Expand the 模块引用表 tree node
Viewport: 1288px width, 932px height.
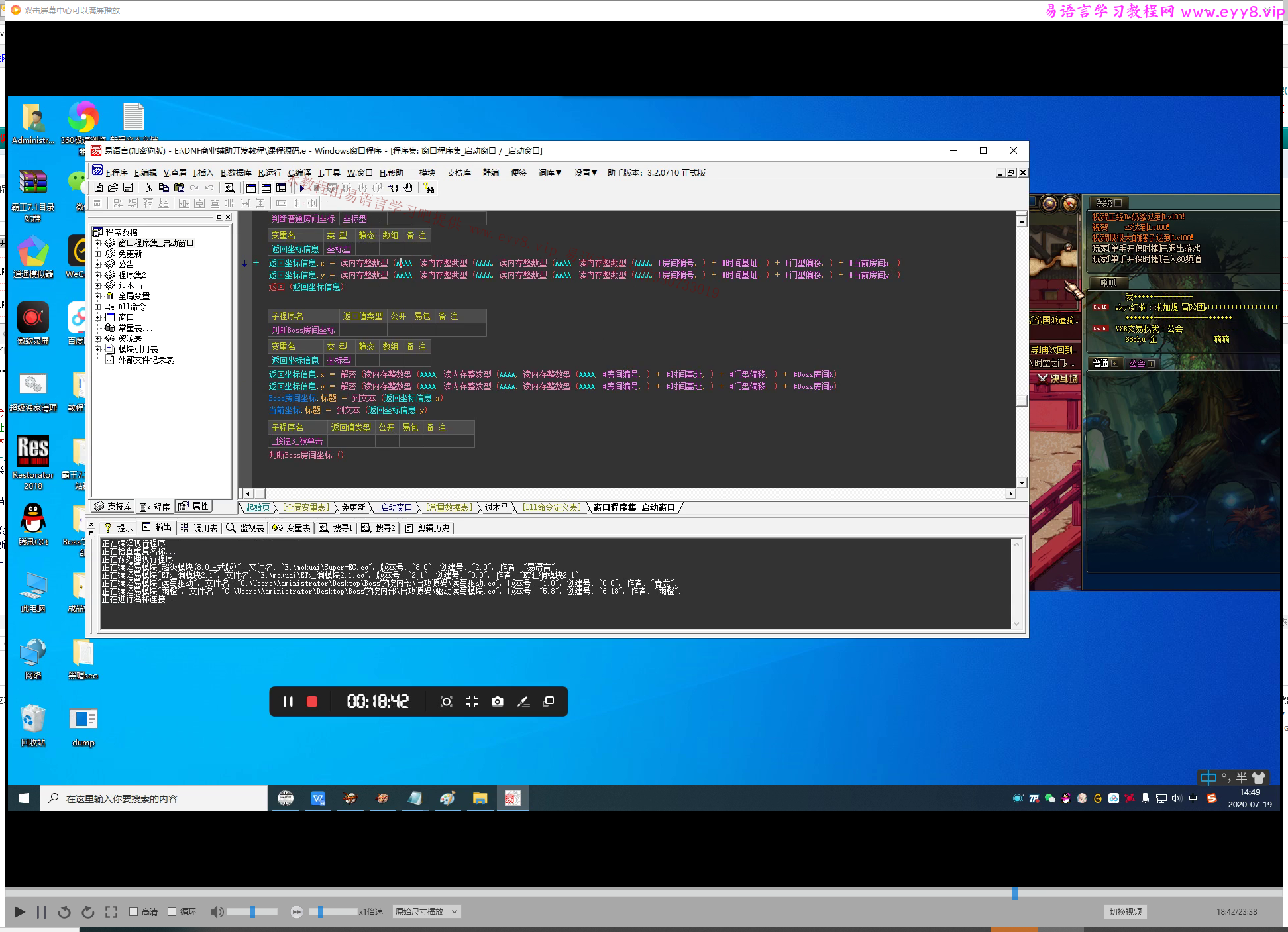click(x=98, y=349)
